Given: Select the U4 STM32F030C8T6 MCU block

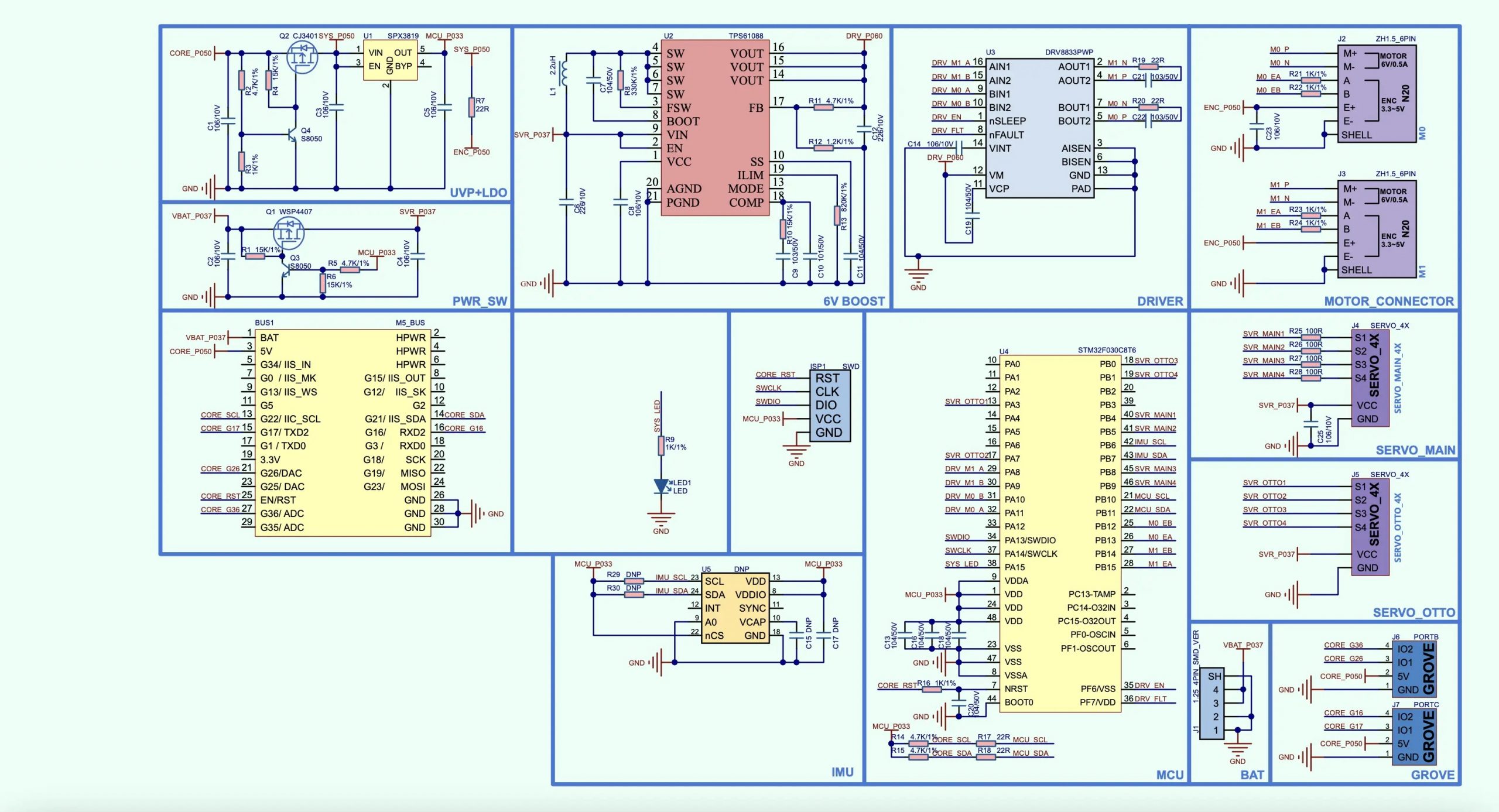Looking at the screenshot, I should coord(1060,533).
